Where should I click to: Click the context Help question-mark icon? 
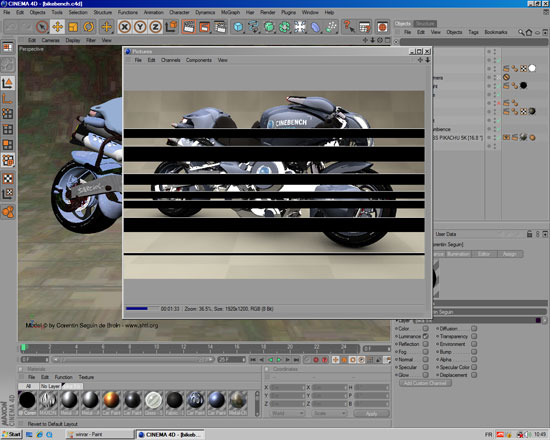point(349,27)
